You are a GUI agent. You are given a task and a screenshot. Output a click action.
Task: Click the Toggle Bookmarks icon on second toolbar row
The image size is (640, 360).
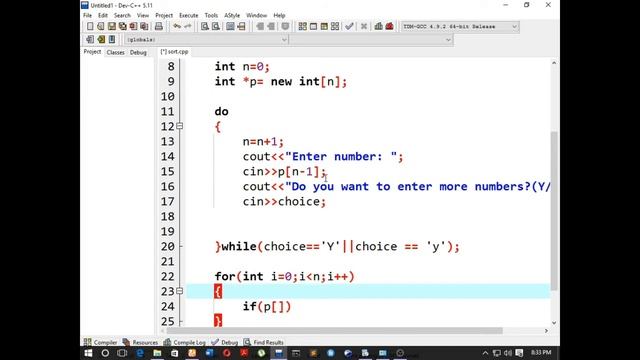coord(101,40)
